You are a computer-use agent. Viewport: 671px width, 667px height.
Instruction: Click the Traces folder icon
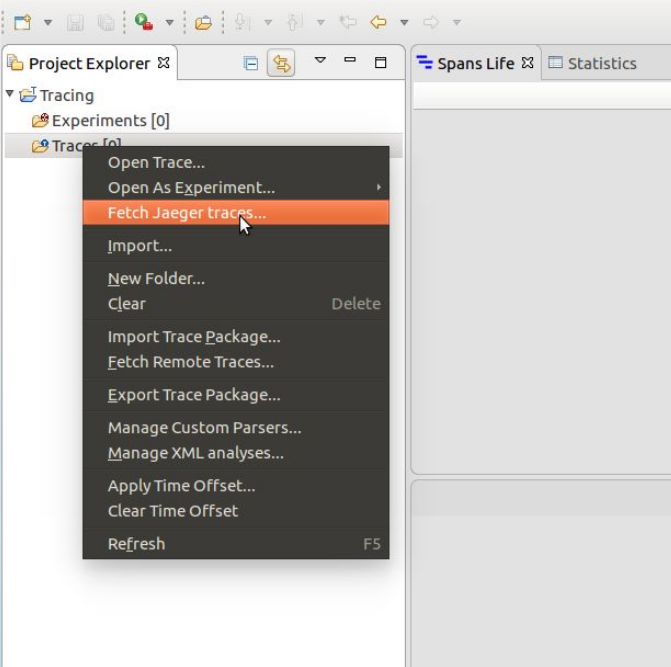[40, 145]
